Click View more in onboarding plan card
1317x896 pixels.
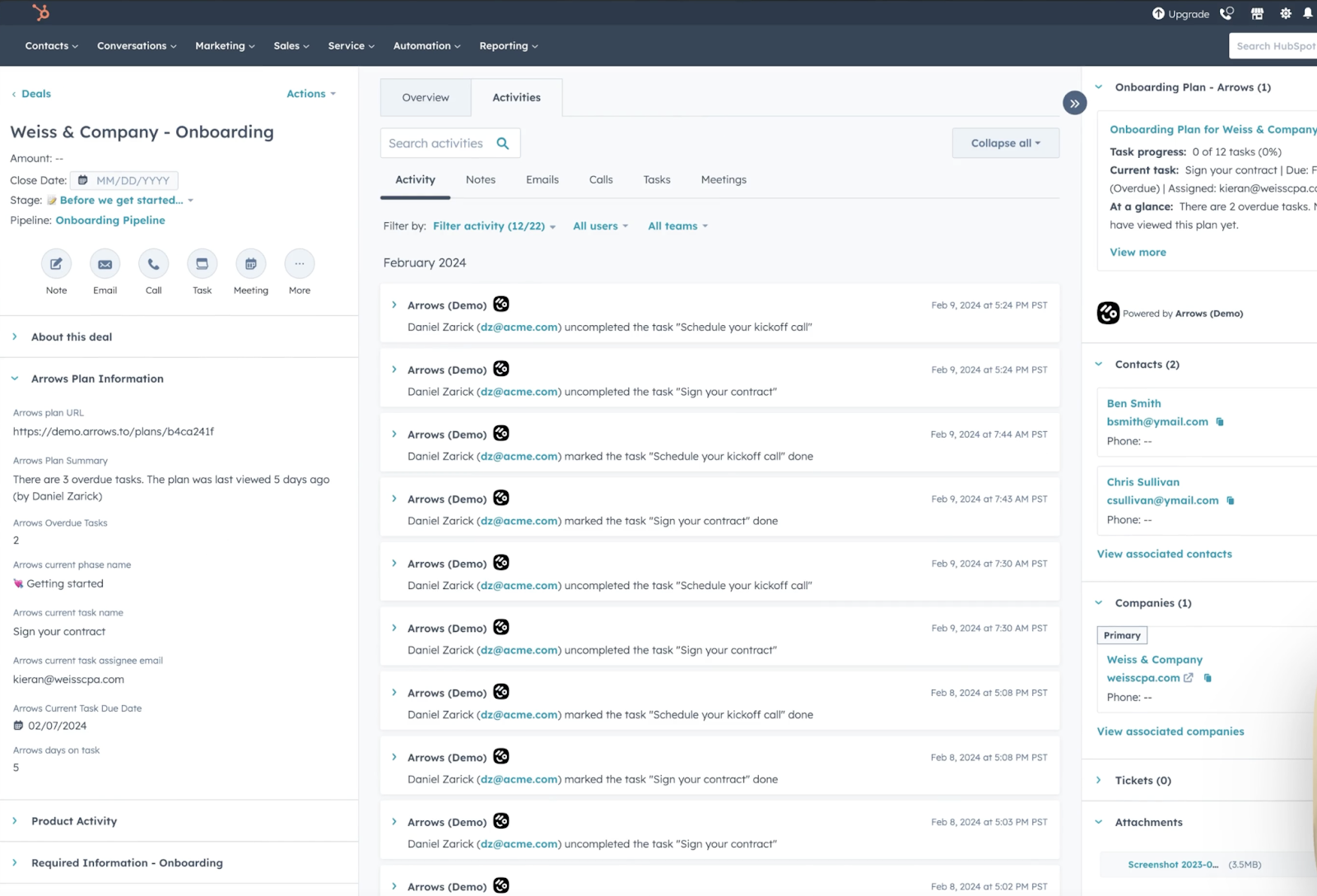[1138, 253]
